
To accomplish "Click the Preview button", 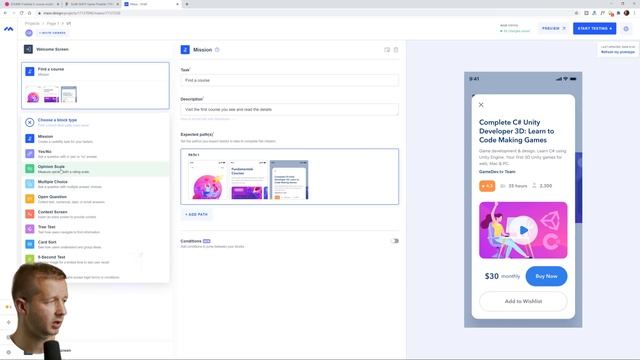I will tap(553, 29).
